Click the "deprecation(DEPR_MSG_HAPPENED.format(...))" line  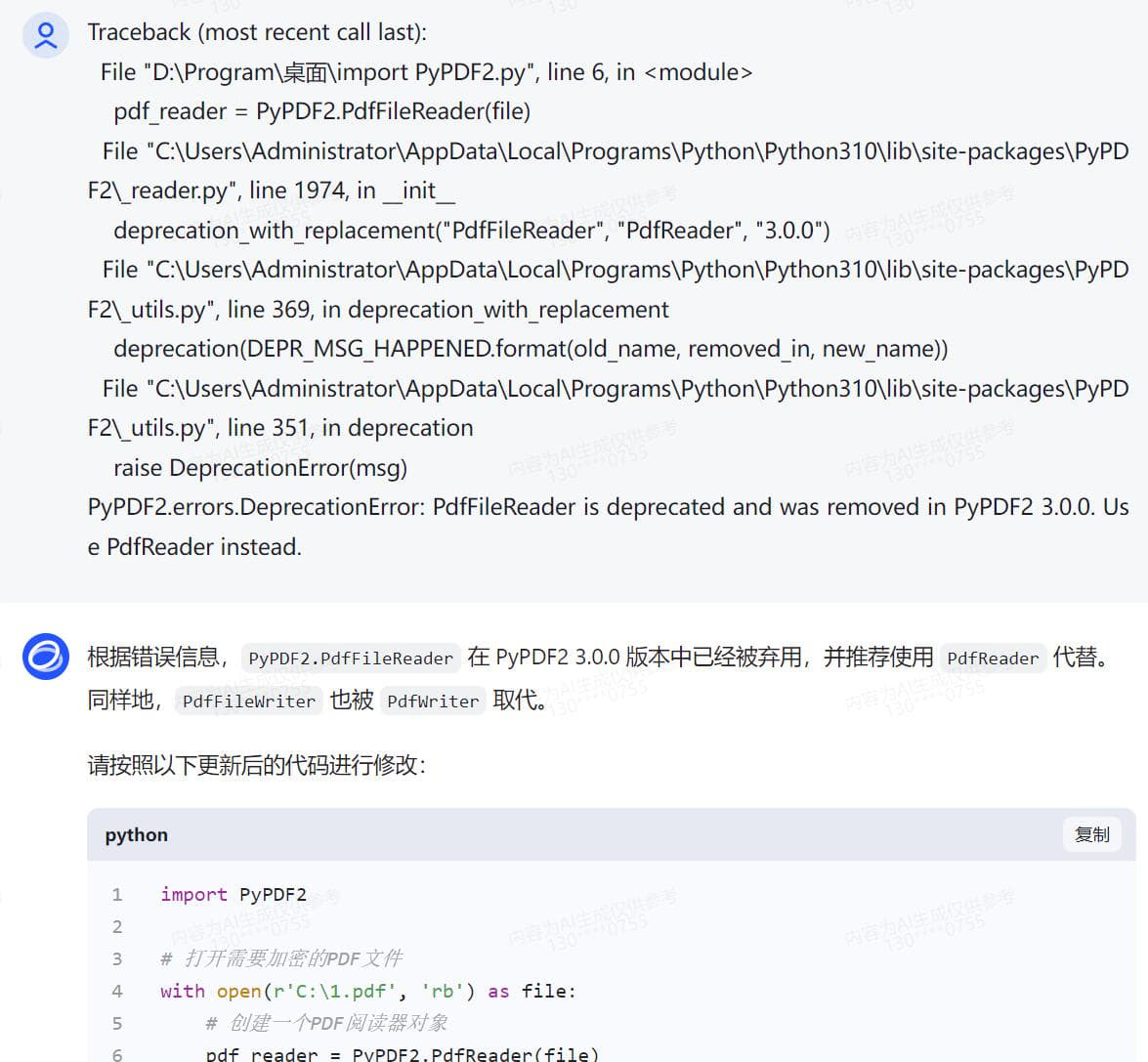click(531, 349)
